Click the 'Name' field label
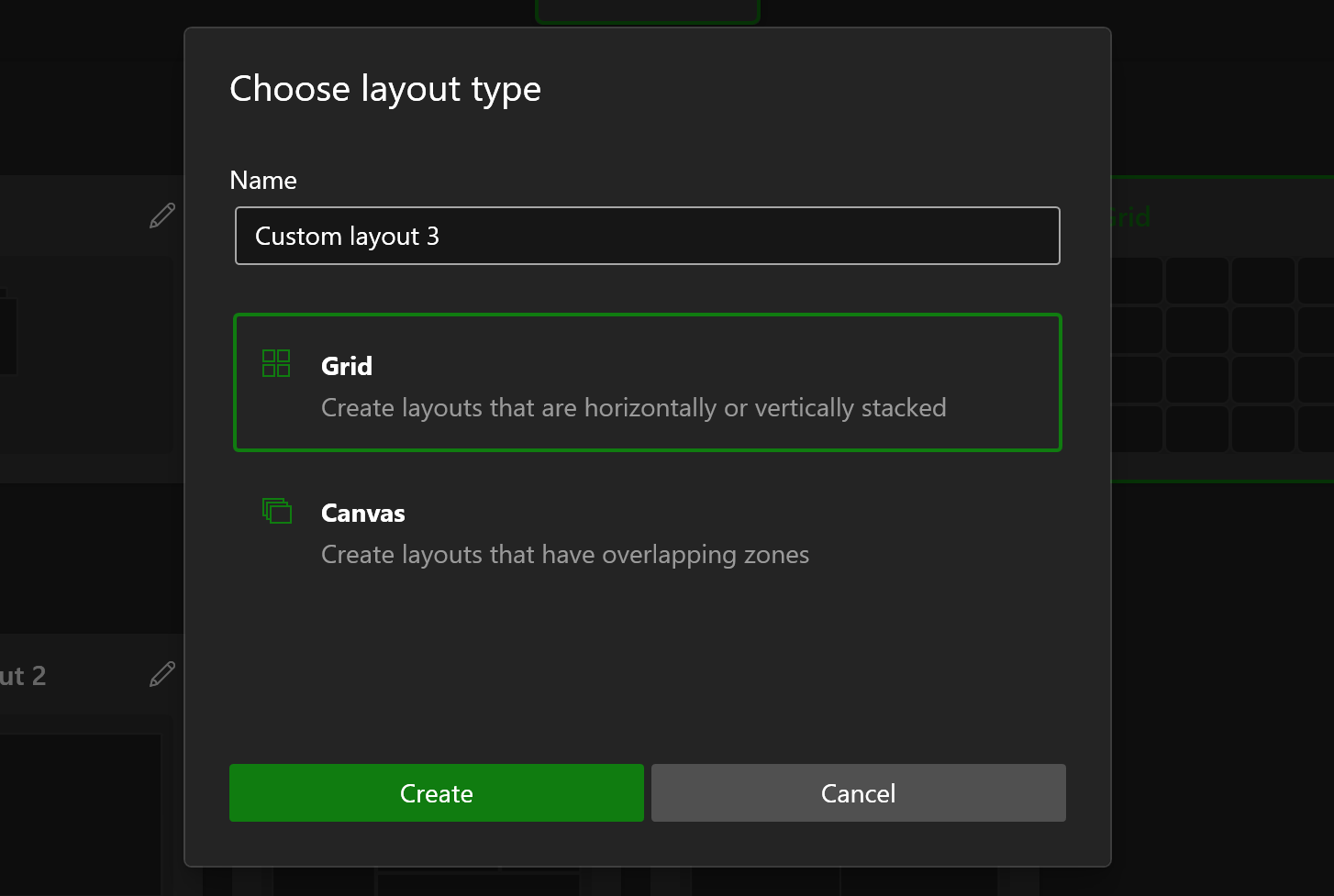The height and width of the screenshot is (896, 1334). pos(263,180)
